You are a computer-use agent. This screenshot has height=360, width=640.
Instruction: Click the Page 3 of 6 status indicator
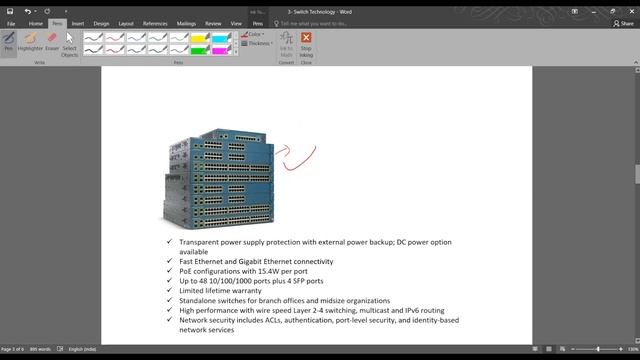pos(12,349)
